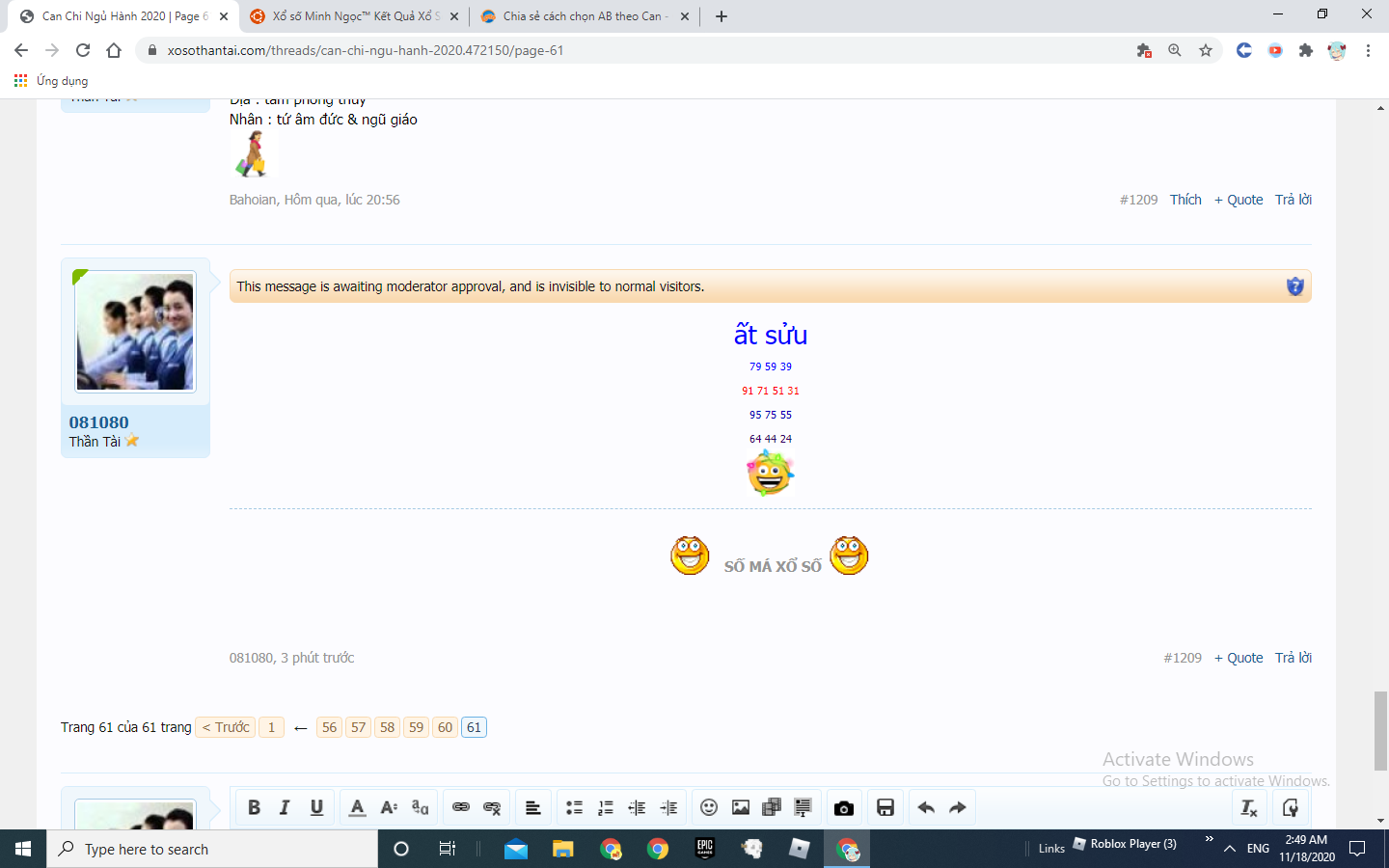
Task: Insert an unordered bullet list
Action: point(574,807)
